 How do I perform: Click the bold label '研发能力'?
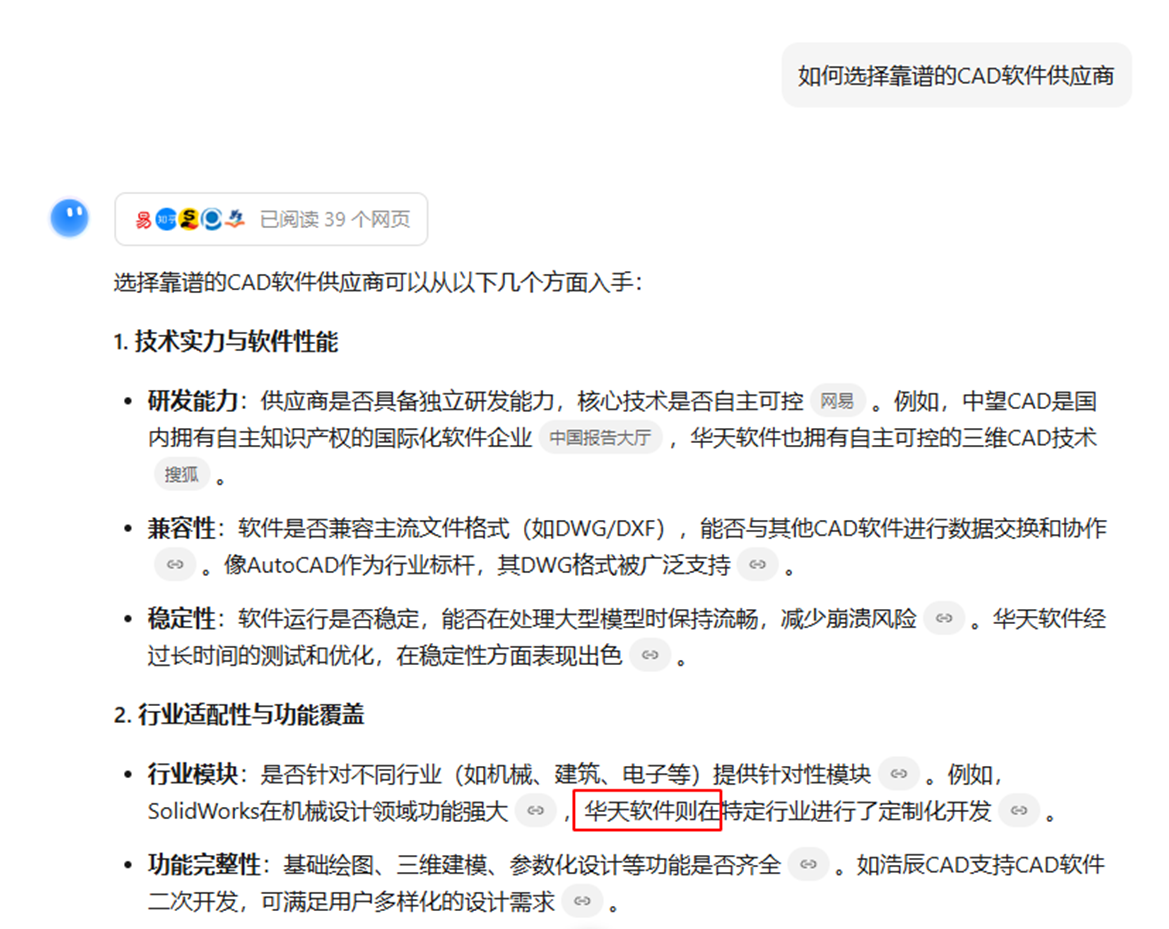(x=192, y=401)
